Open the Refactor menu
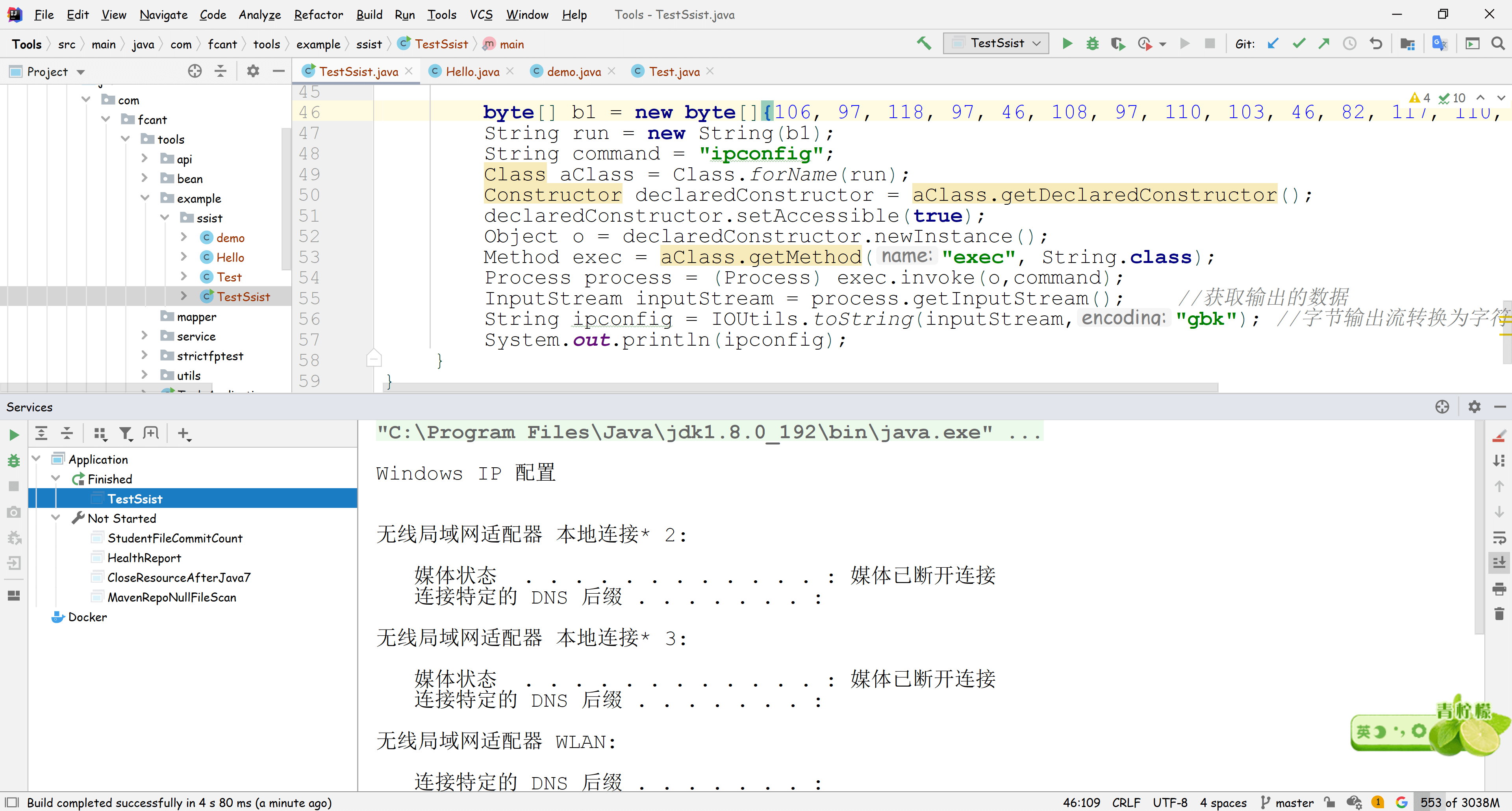Viewport: 1512px width, 811px height. tap(318, 15)
